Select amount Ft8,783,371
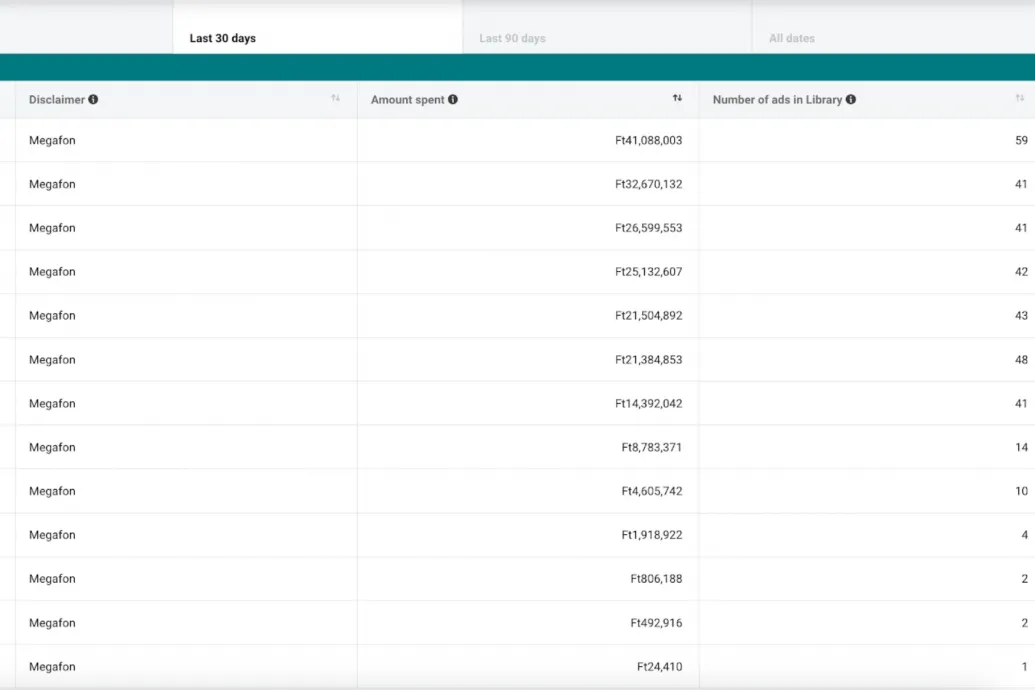Viewport: 1035px width, 690px height. pyautogui.click(x=651, y=448)
